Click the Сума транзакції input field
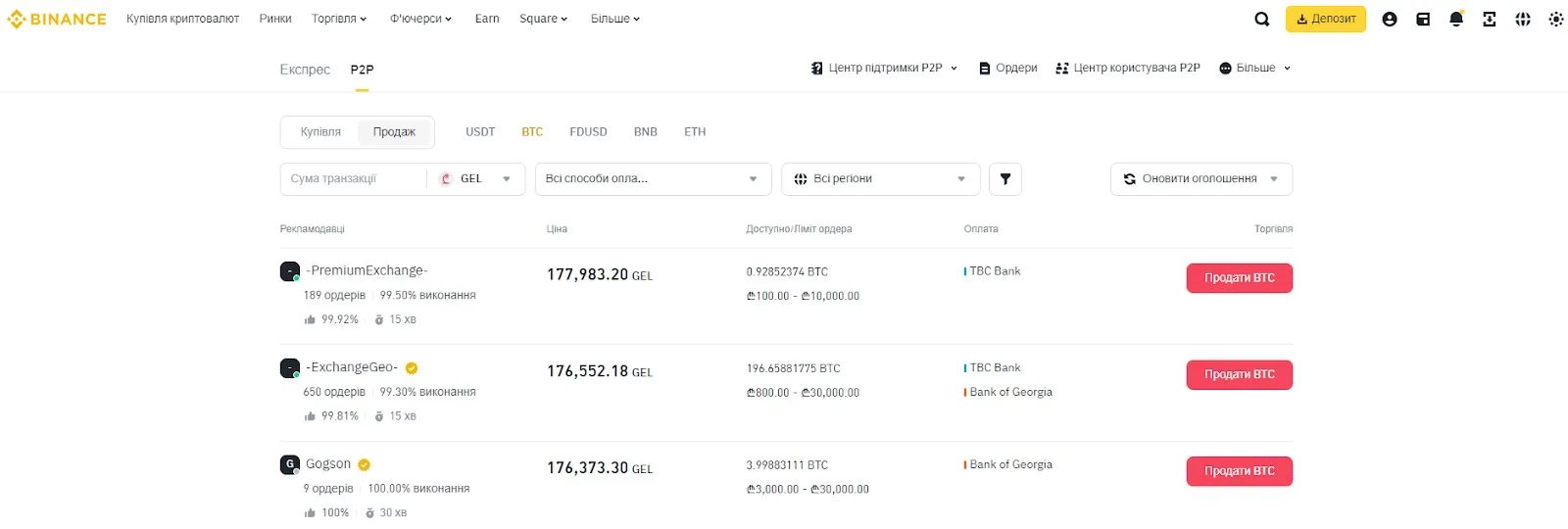This screenshot has width=1568, height=529. [353, 179]
